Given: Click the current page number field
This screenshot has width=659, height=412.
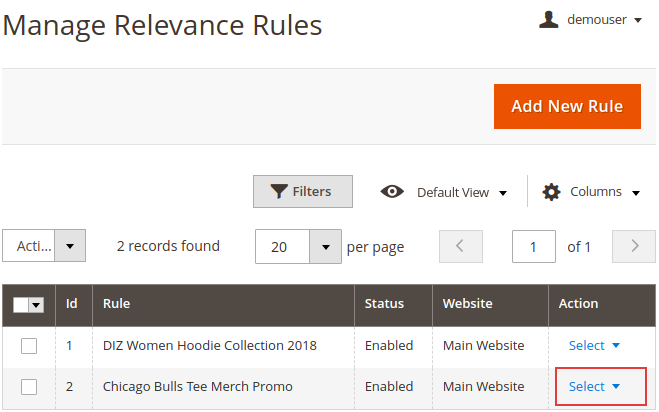Looking at the screenshot, I should tap(533, 246).
